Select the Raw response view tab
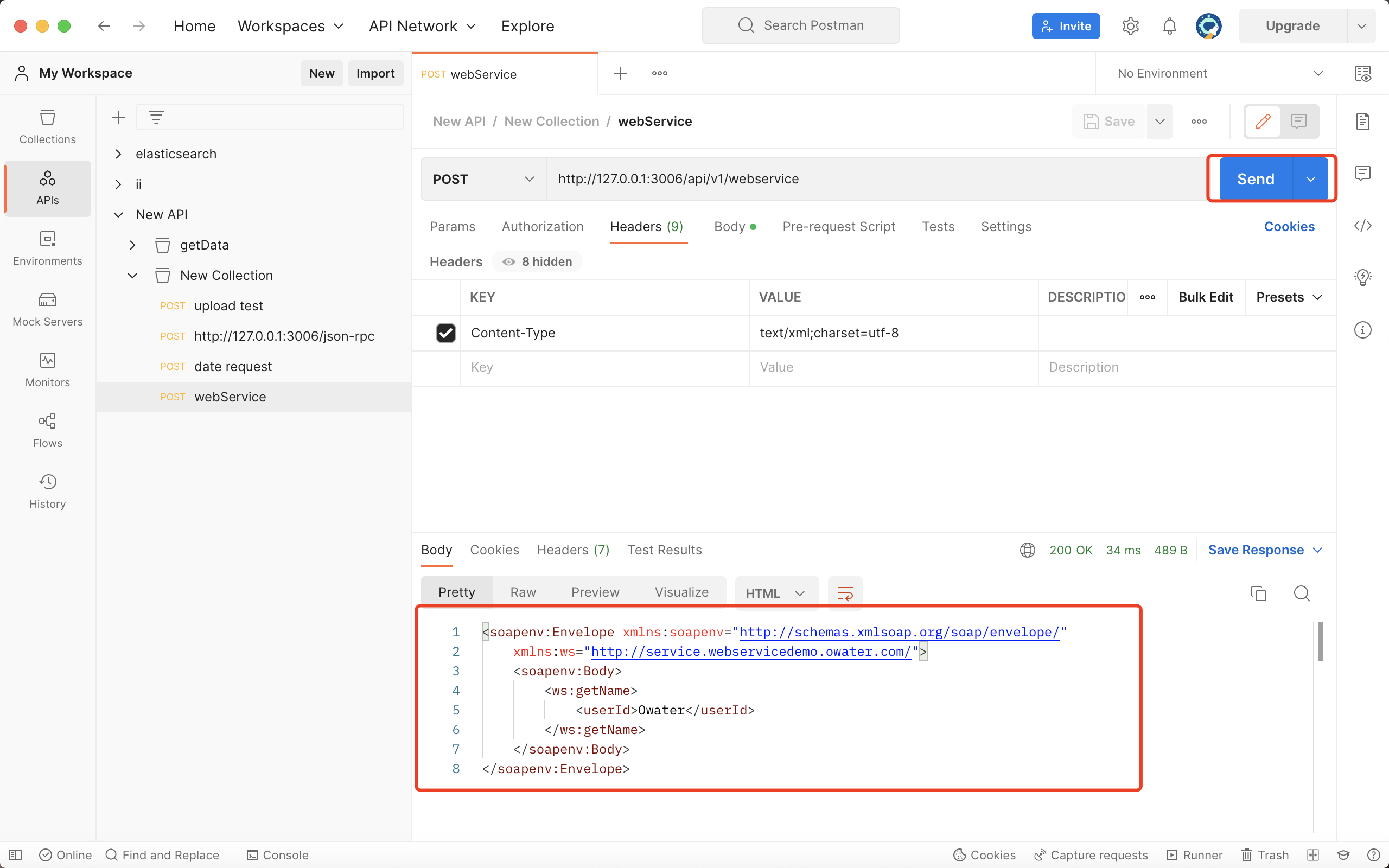 coord(523,592)
